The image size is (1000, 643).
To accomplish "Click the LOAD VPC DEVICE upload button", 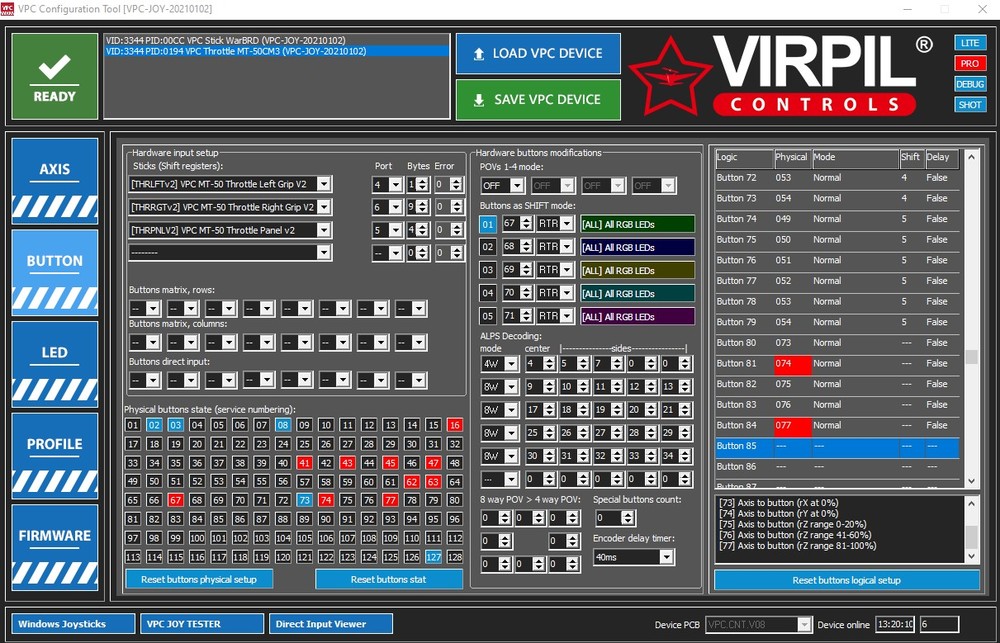I will tap(538, 54).
